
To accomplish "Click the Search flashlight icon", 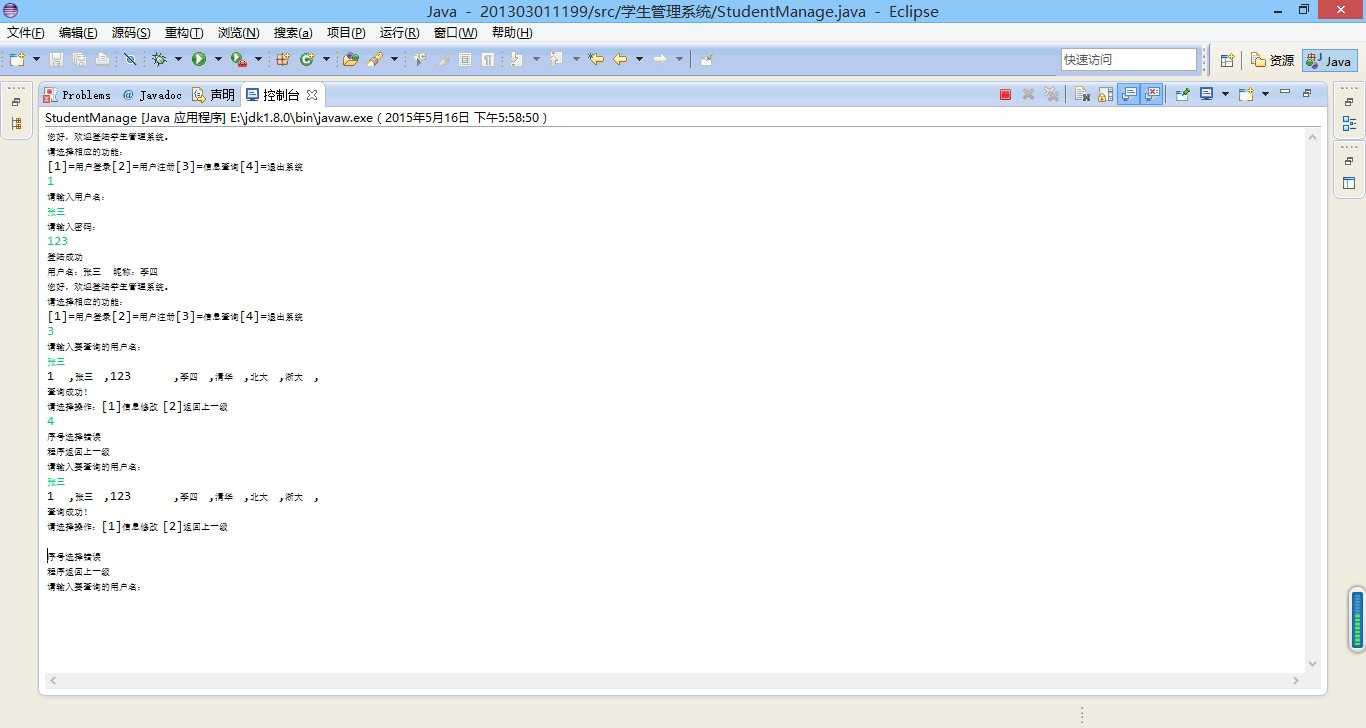I will tap(375, 60).
